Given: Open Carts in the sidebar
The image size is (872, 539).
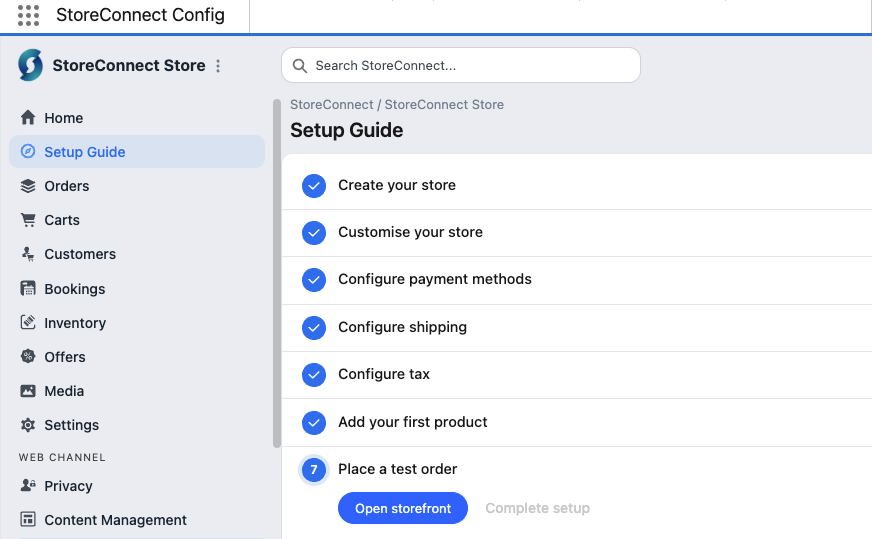Looking at the screenshot, I should click(137, 220).
